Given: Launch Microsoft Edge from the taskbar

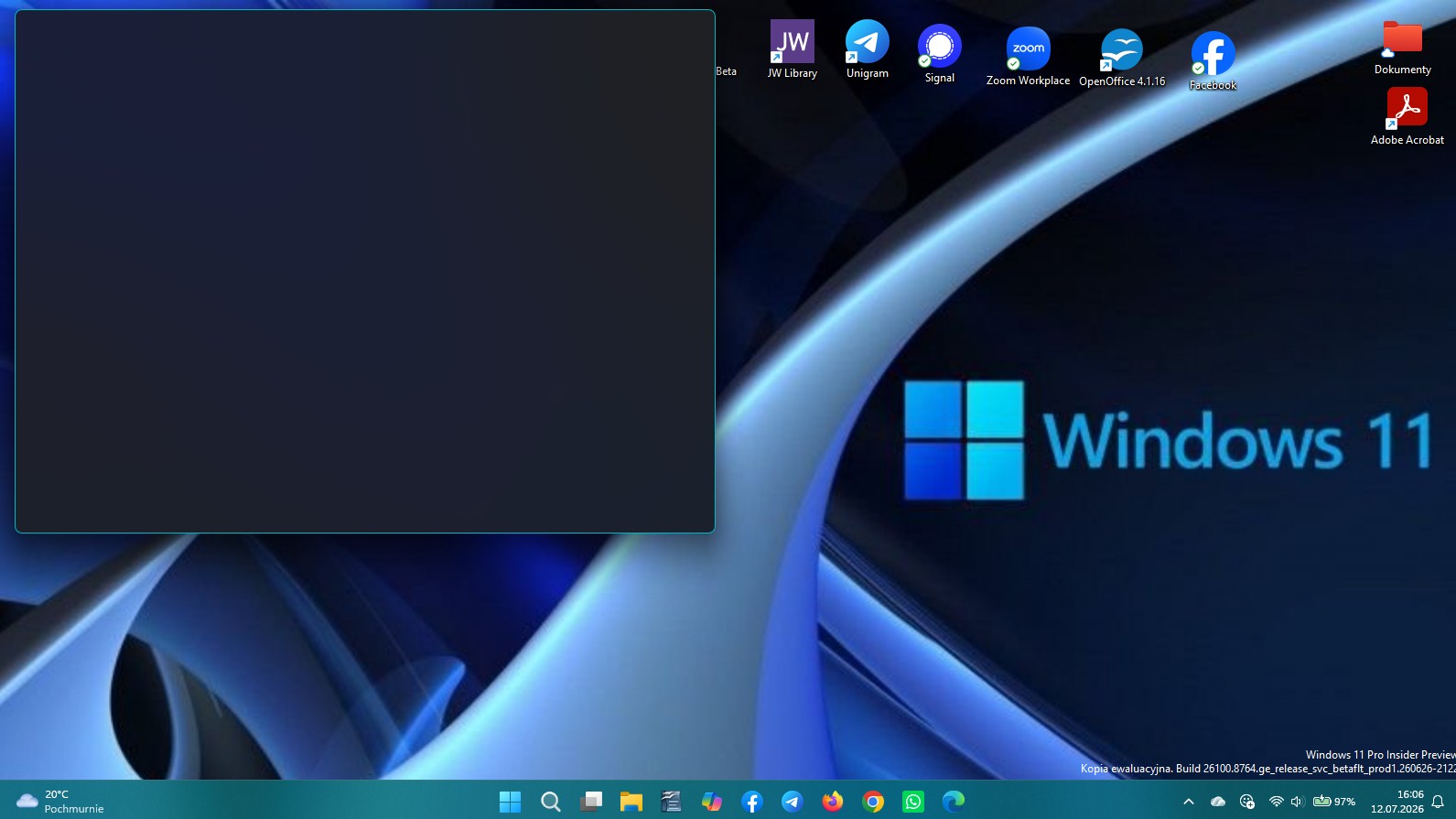Looking at the screenshot, I should click(x=954, y=802).
